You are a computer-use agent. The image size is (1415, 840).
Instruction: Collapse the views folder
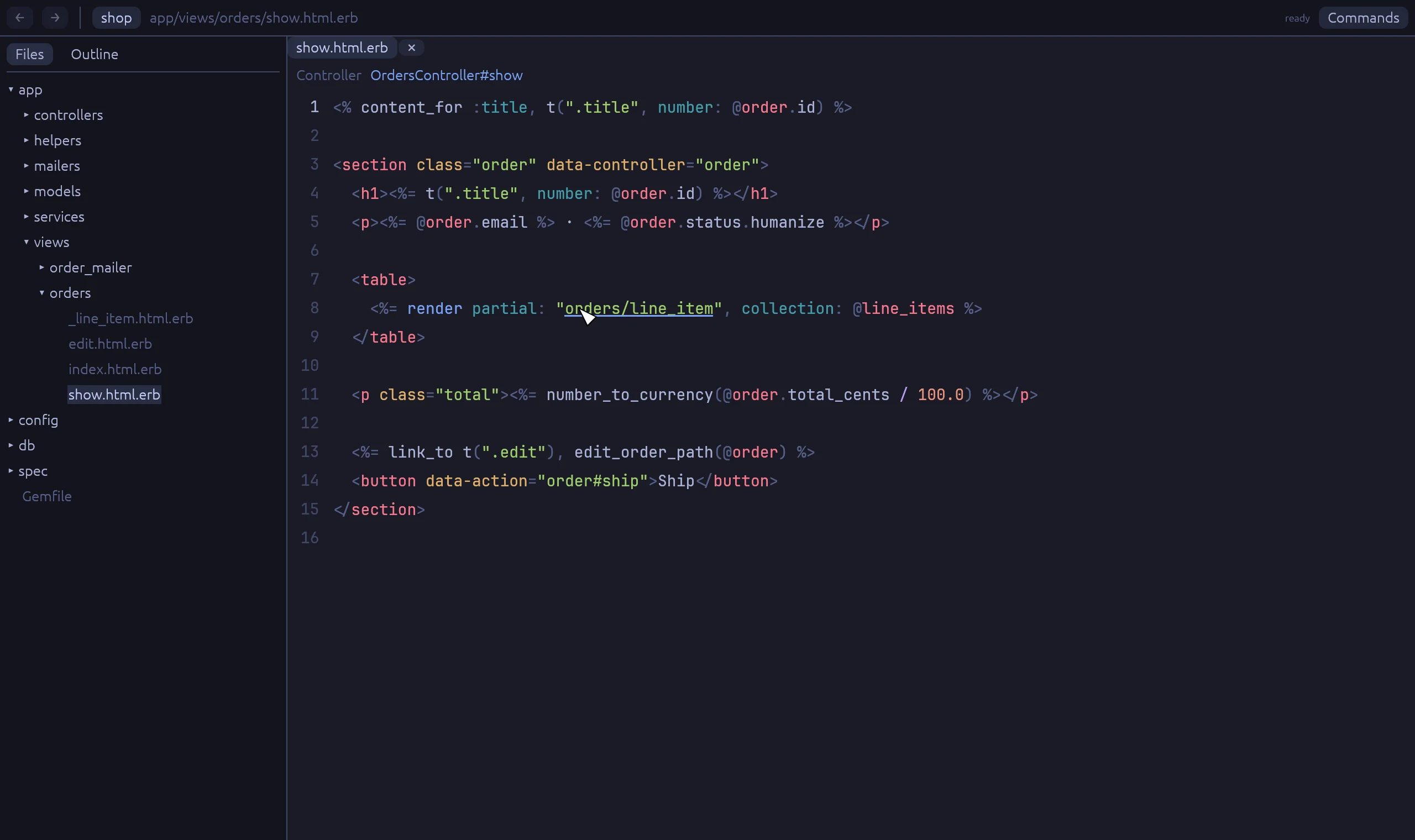click(46, 242)
